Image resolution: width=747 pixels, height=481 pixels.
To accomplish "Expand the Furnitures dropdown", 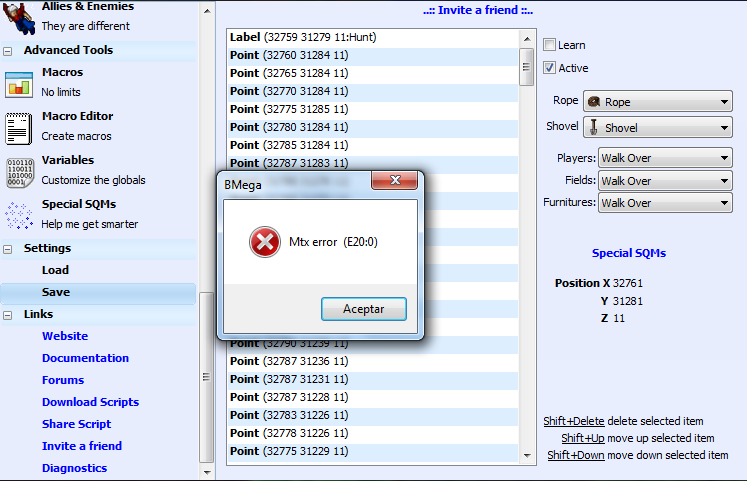I will coord(665,203).
